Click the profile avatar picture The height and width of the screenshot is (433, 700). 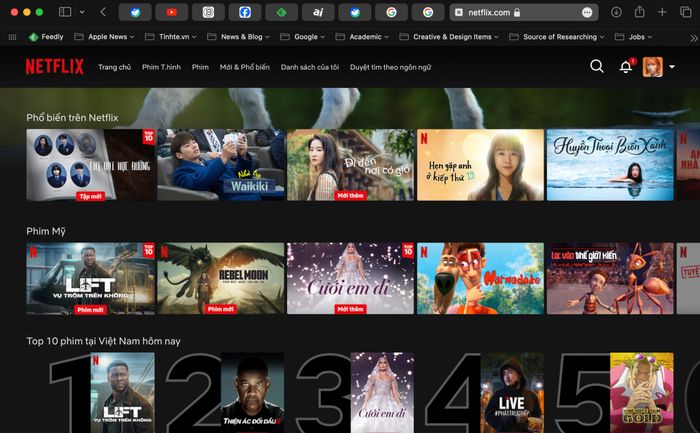coord(652,67)
